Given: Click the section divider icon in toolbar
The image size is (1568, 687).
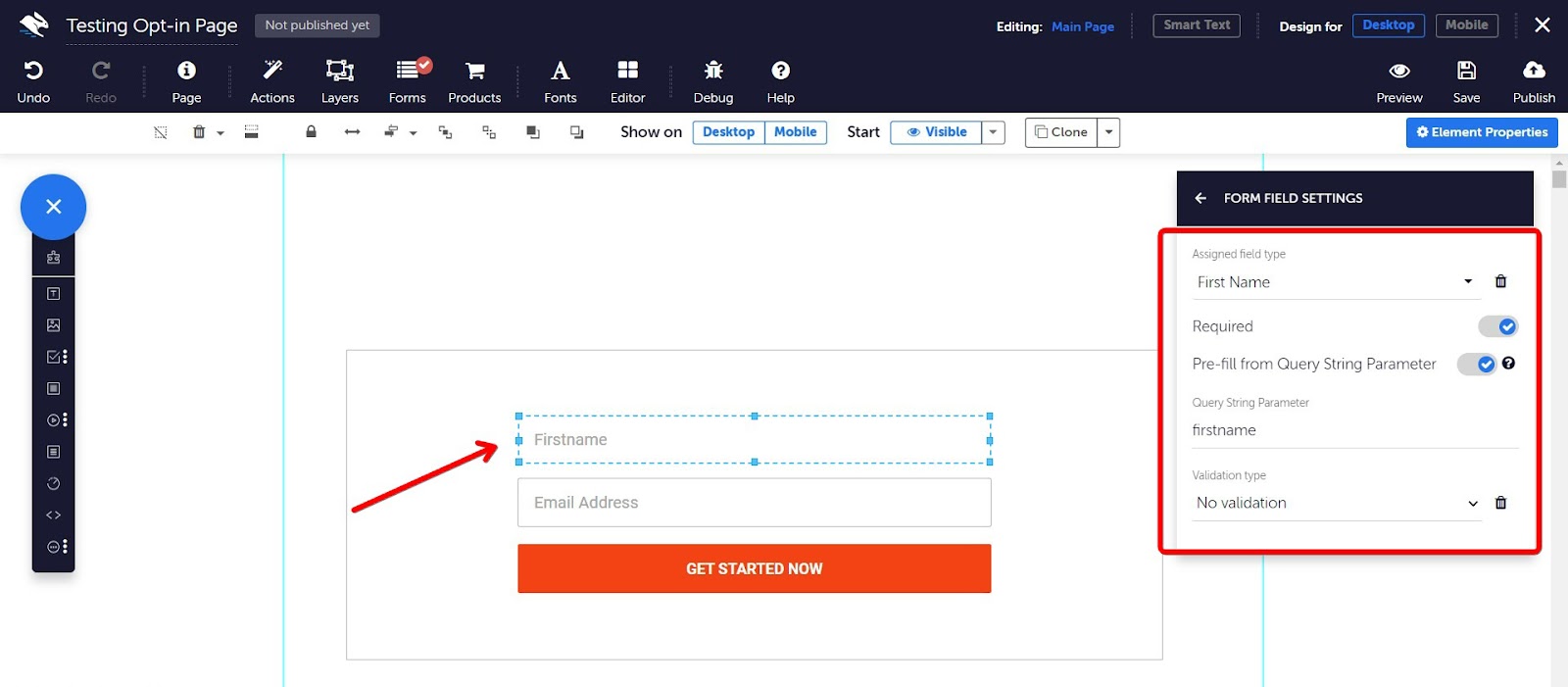Looking at the screenshot, I should pos(251,131).
